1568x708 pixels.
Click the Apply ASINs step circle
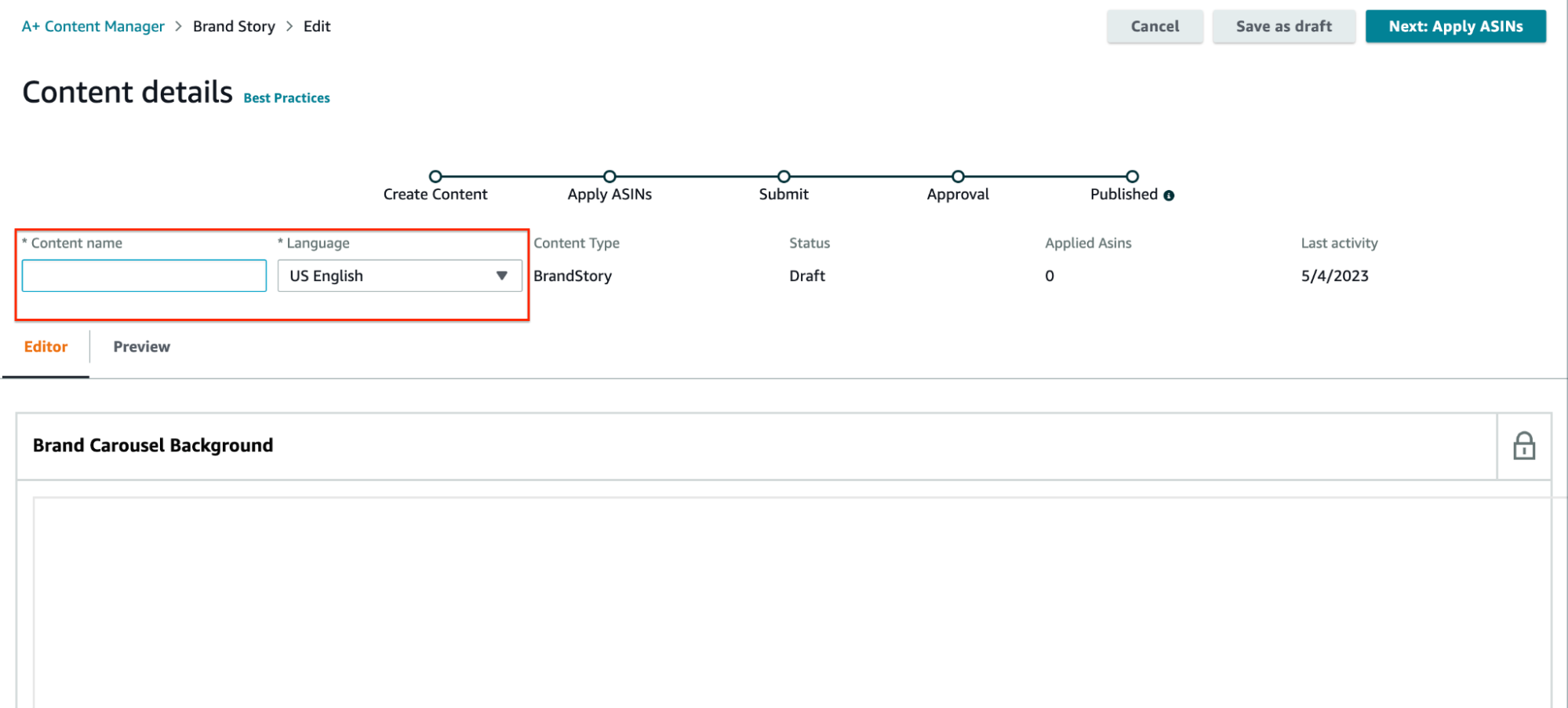pos(609,177)
